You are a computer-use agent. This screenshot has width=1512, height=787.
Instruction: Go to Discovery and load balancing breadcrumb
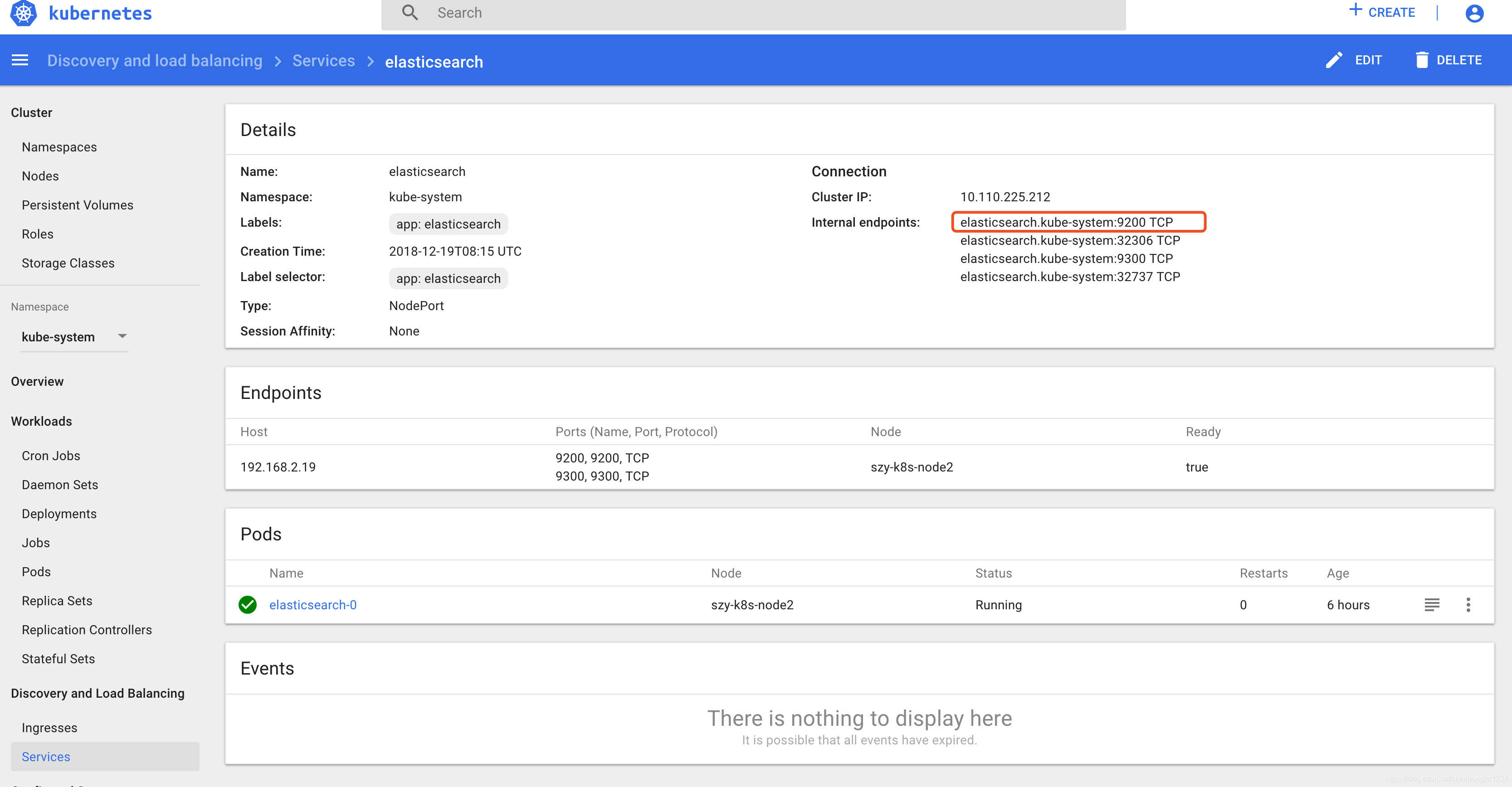point(154,60)
